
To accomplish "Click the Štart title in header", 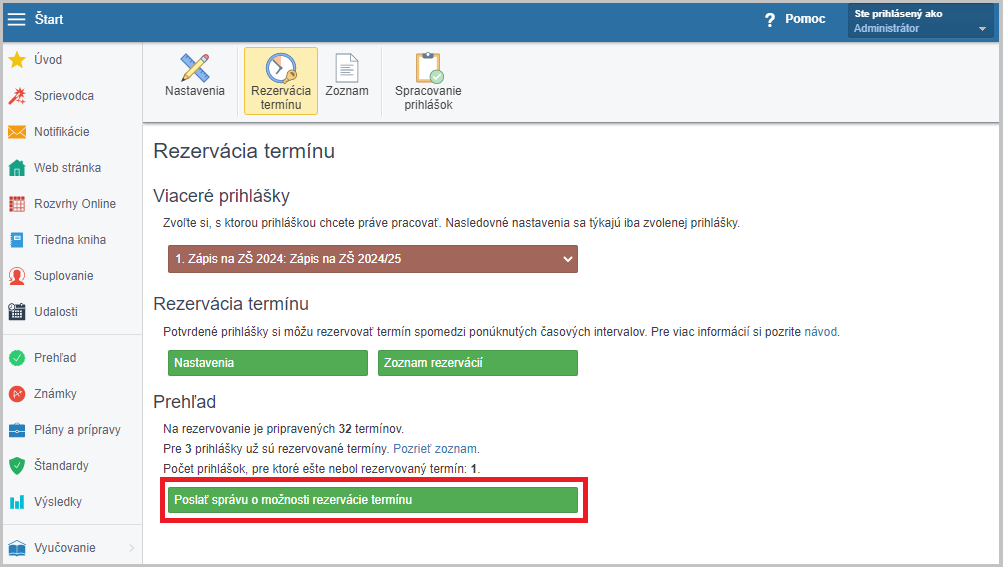I will point(49,19).
